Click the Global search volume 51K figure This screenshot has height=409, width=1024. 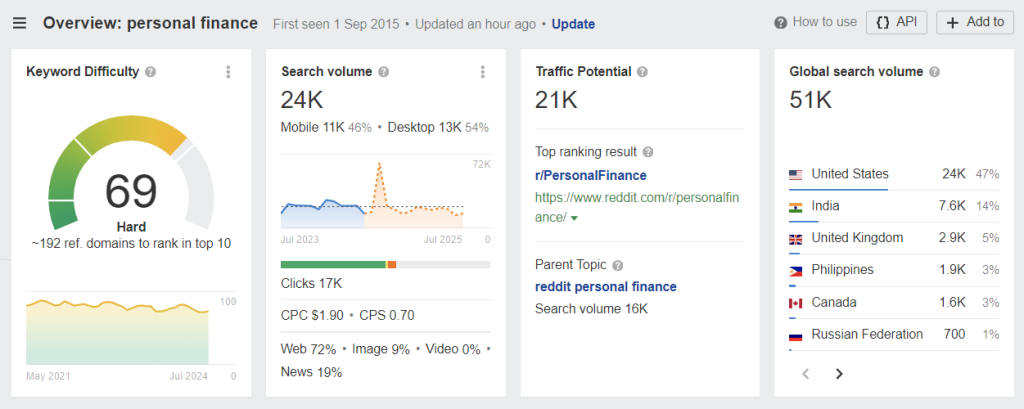(810, 101)
